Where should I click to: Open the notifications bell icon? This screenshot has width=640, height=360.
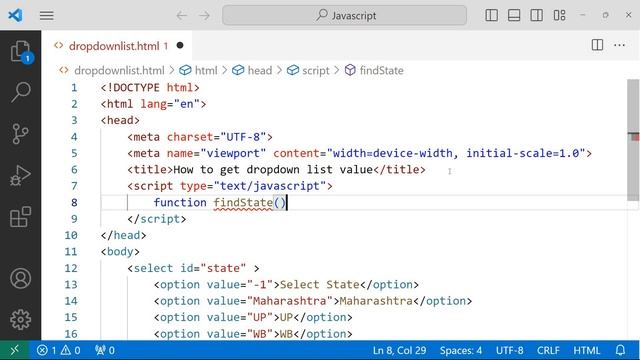(x=620, y=350)
